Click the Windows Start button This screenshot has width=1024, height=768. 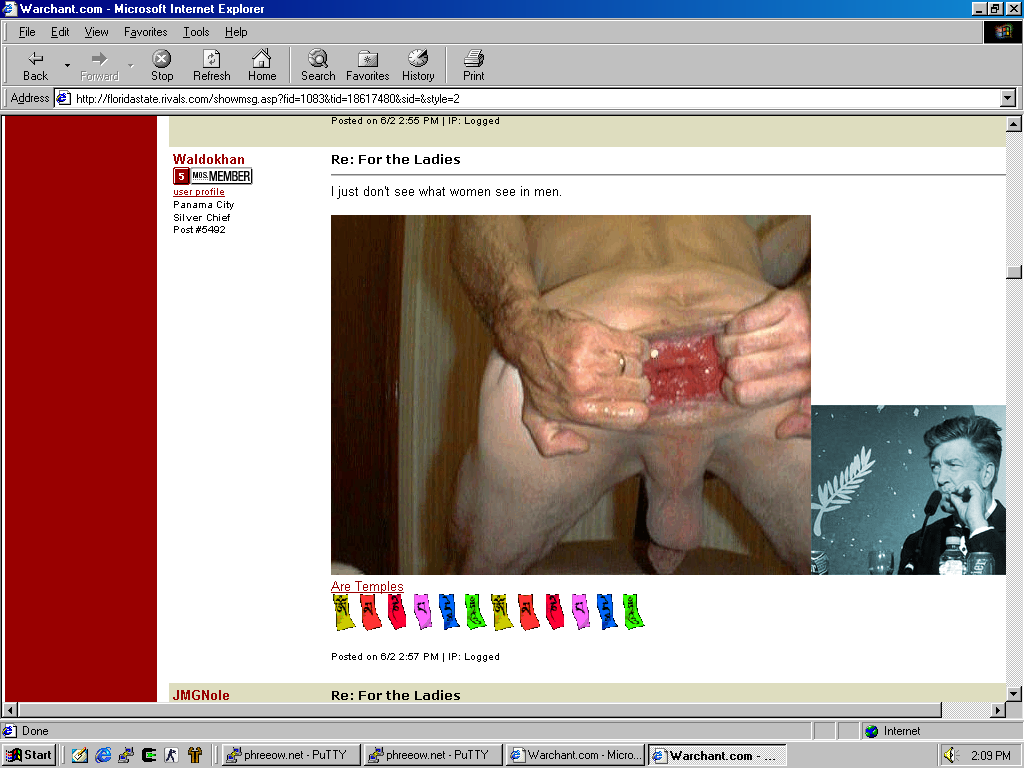[29, 755]
